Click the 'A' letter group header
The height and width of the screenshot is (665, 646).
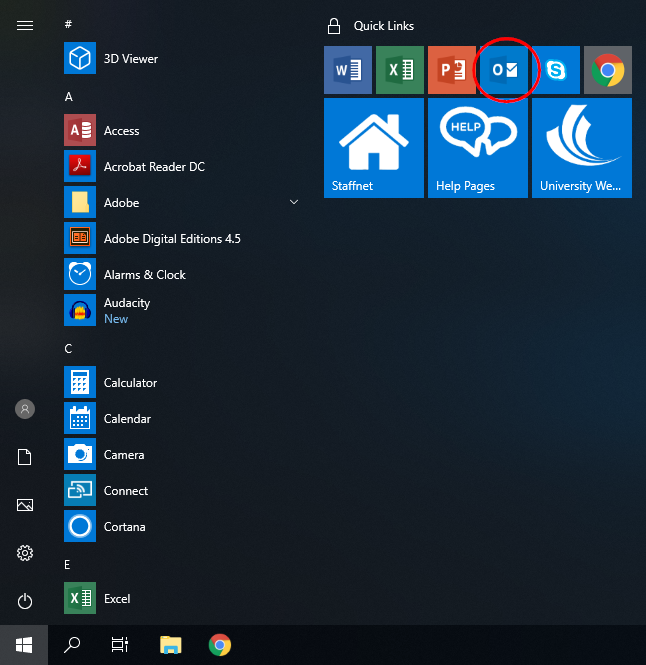[x=68, y=97]
